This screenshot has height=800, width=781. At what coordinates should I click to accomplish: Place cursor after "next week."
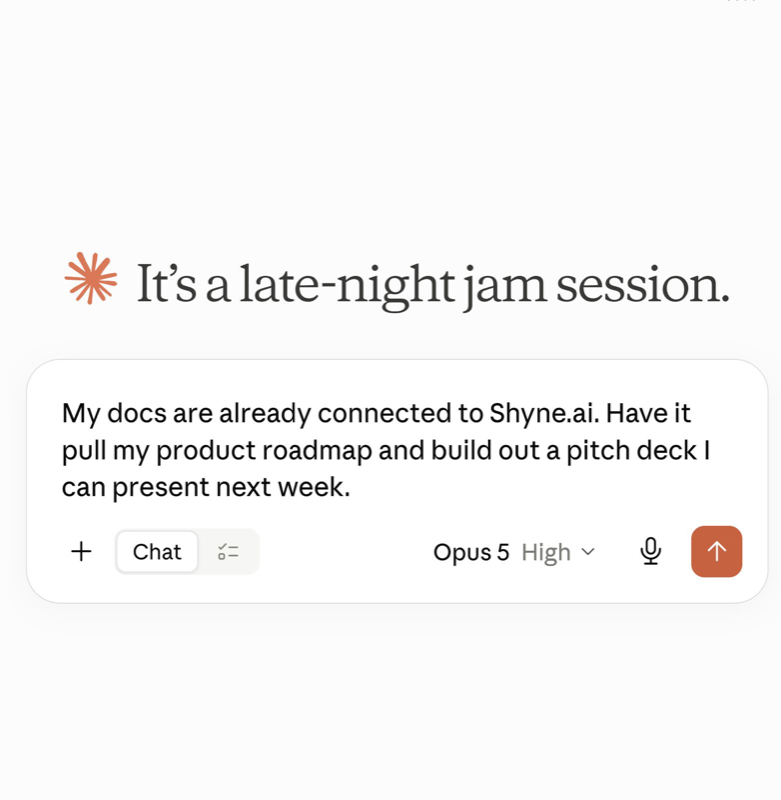pos(351,487)
